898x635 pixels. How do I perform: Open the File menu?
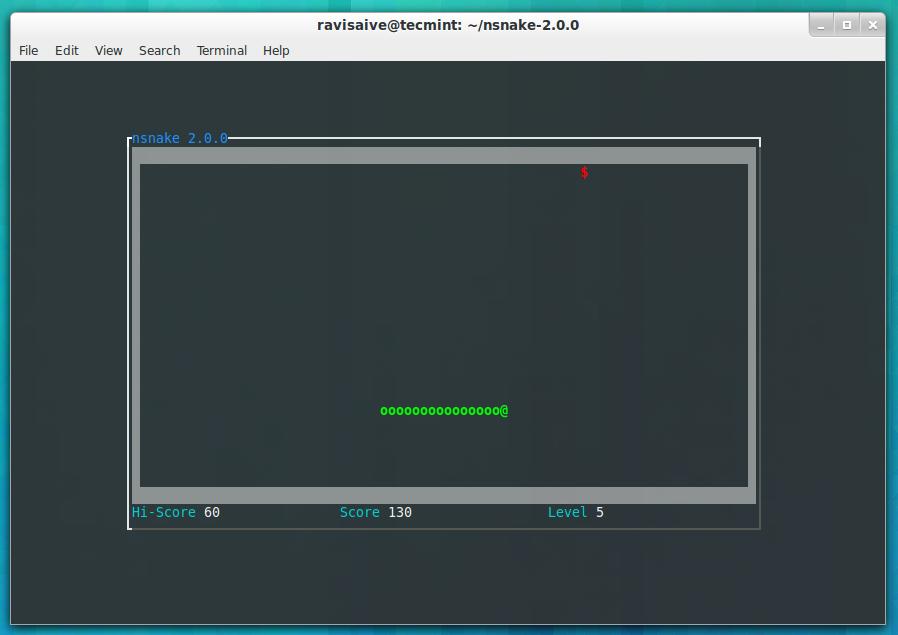point(28,50)
